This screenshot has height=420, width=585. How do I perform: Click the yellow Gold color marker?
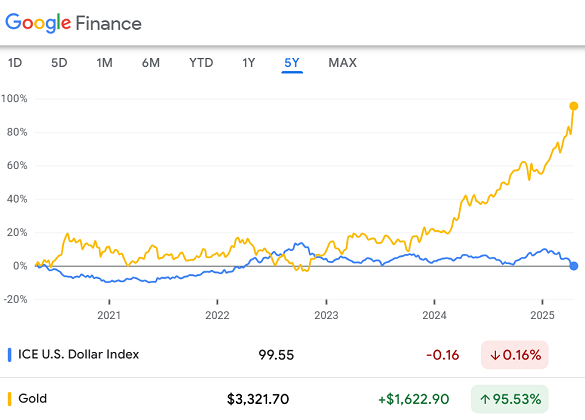pos(10,399)
